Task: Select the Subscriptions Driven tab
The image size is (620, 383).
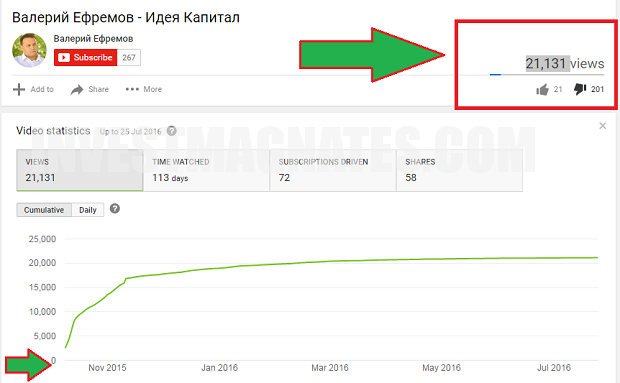Action: tap(333, 170)
